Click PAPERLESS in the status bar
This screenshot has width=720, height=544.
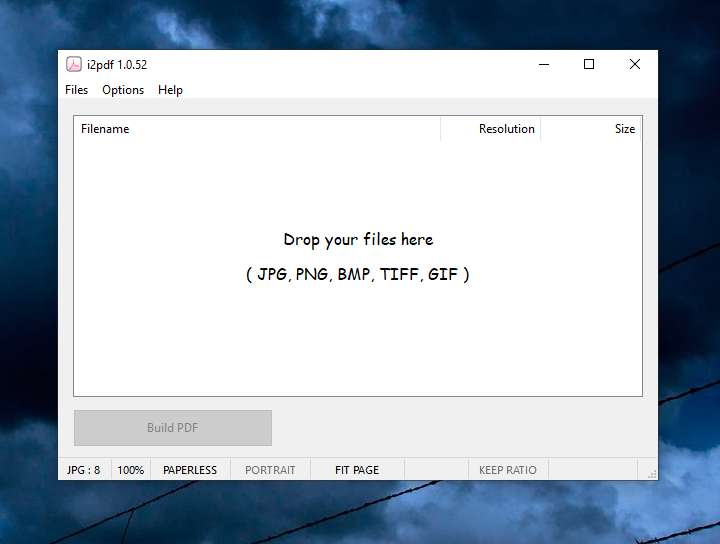(x=190, y=470)
